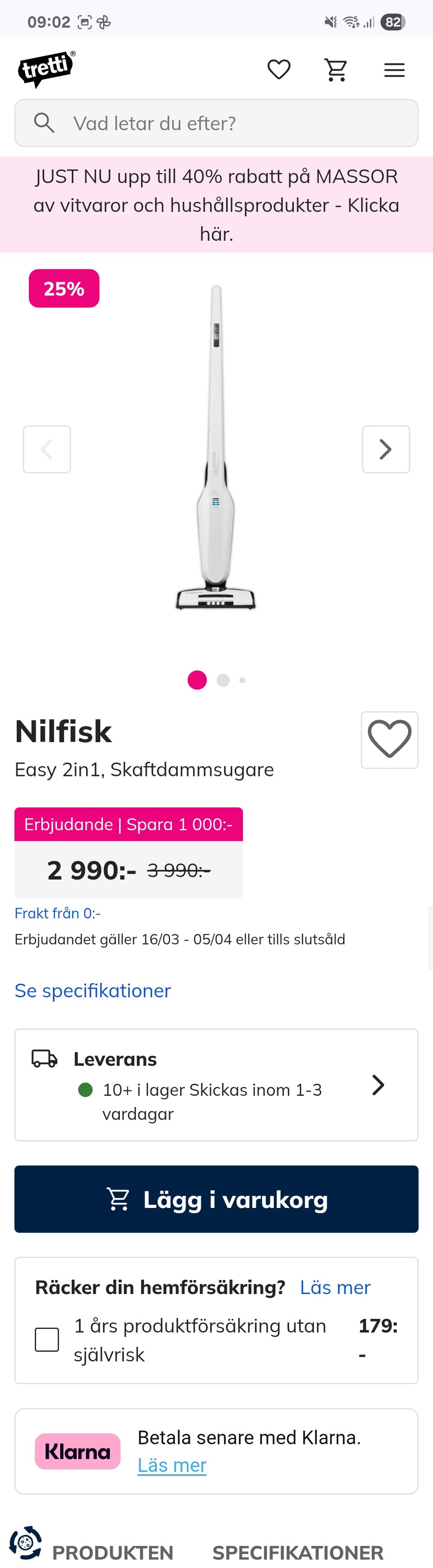Viewport: 433px width, 1568px height.
Task: Open the wishlist heart in header
Action: click(x=279, y=69)
